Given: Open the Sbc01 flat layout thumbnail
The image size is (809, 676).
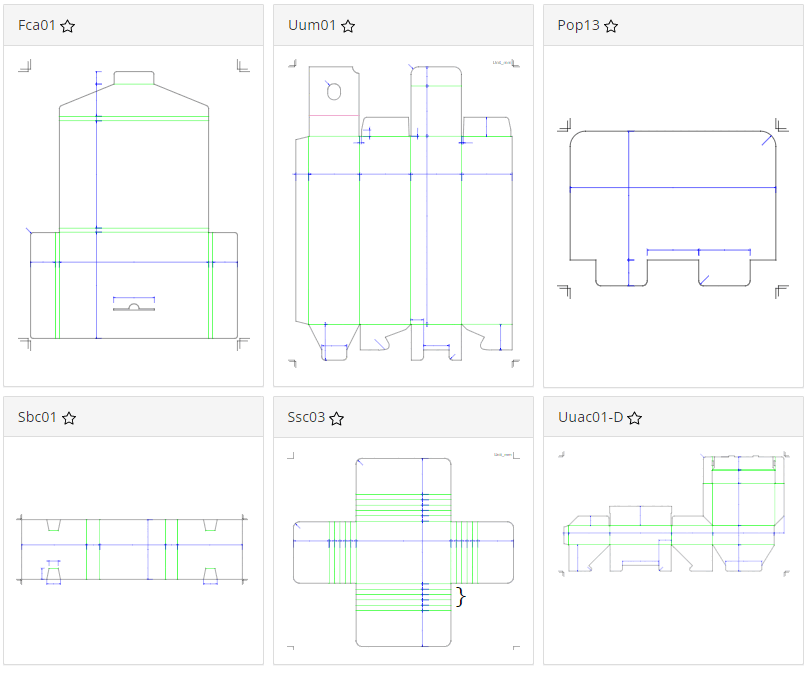Looking at the screenshot, I should (133, 550).
